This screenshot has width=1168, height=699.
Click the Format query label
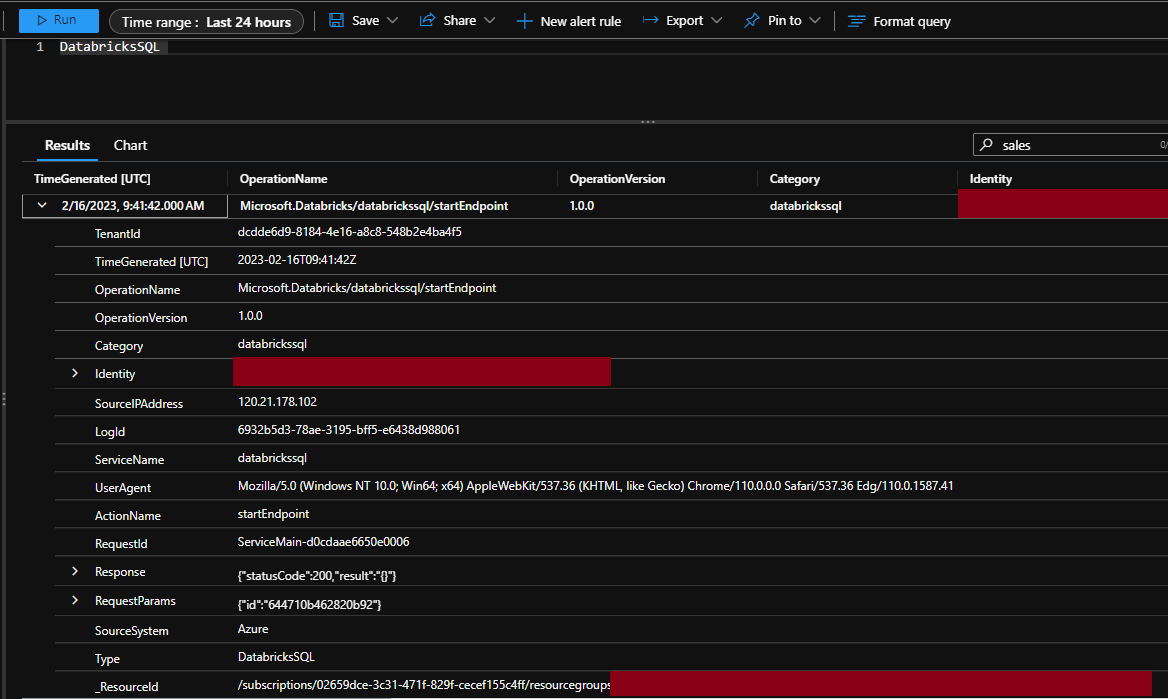point(912,22)
